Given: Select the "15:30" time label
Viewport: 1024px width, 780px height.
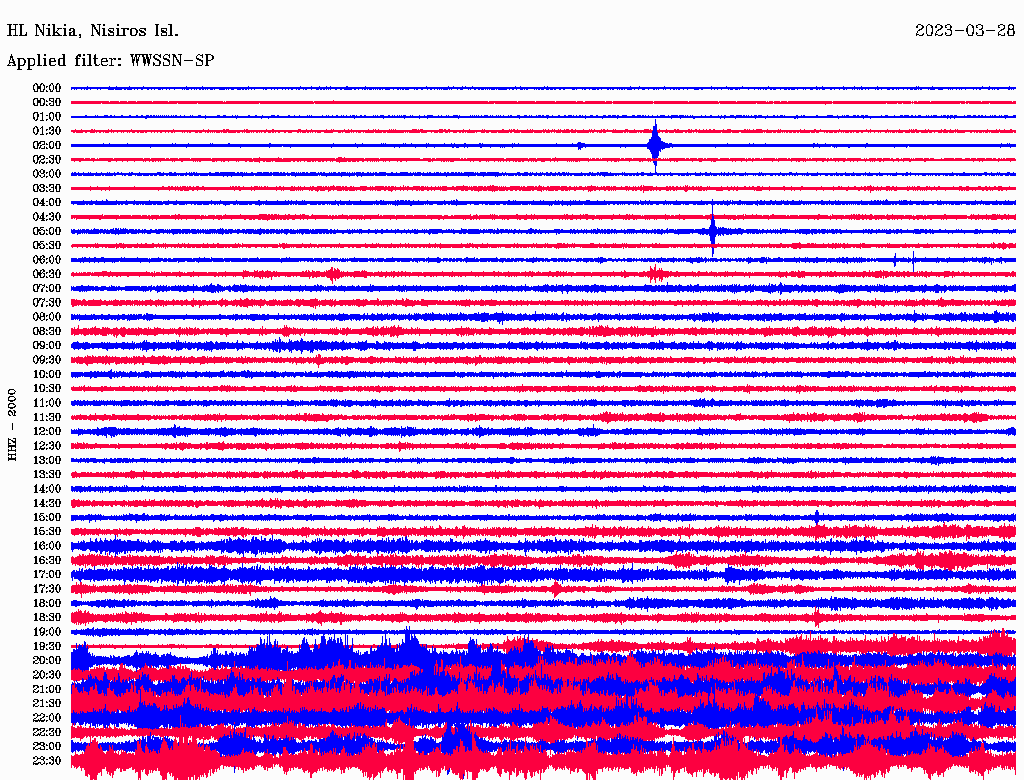Looking at the screenshot, I should click(46, 532).
